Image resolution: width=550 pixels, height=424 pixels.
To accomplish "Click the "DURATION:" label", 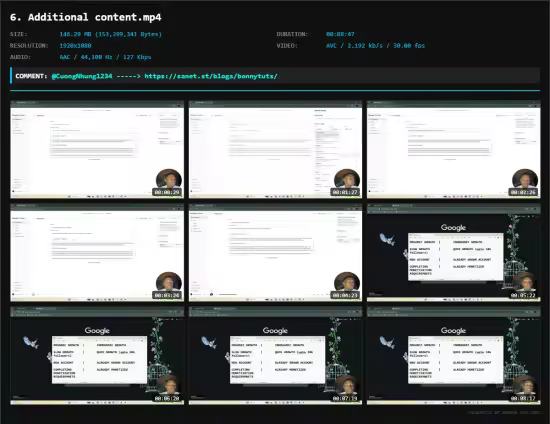I will 292,34.
